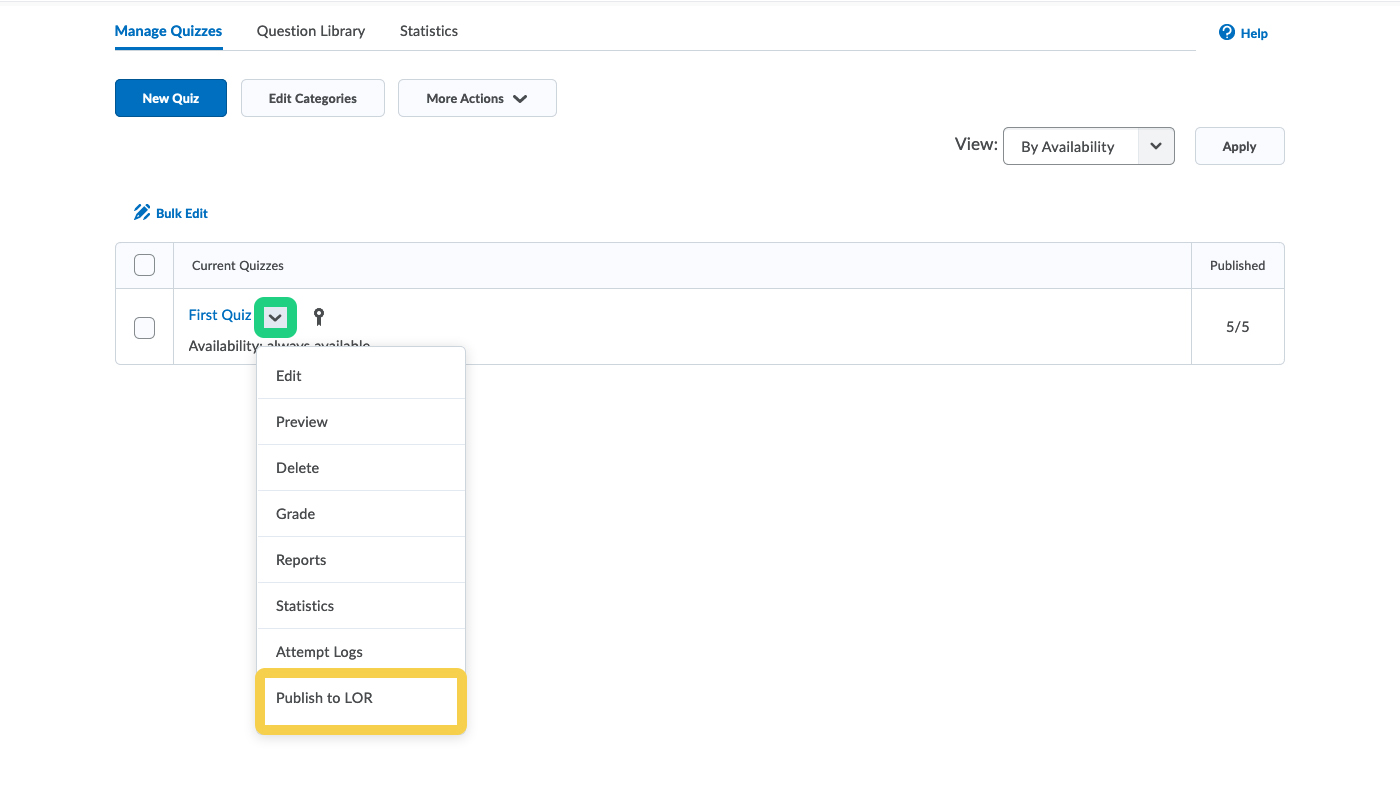Viewport: 1400px width, 787px height.
Task: Pick Delete from the quiz menu
Action: [x=298, y=468]
